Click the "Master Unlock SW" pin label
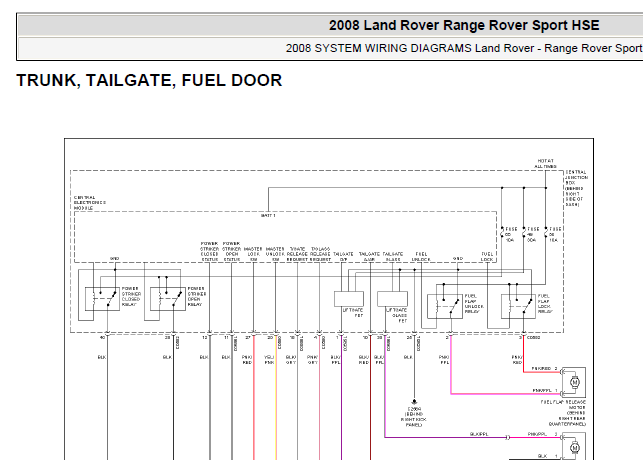 tap(275, 254)
